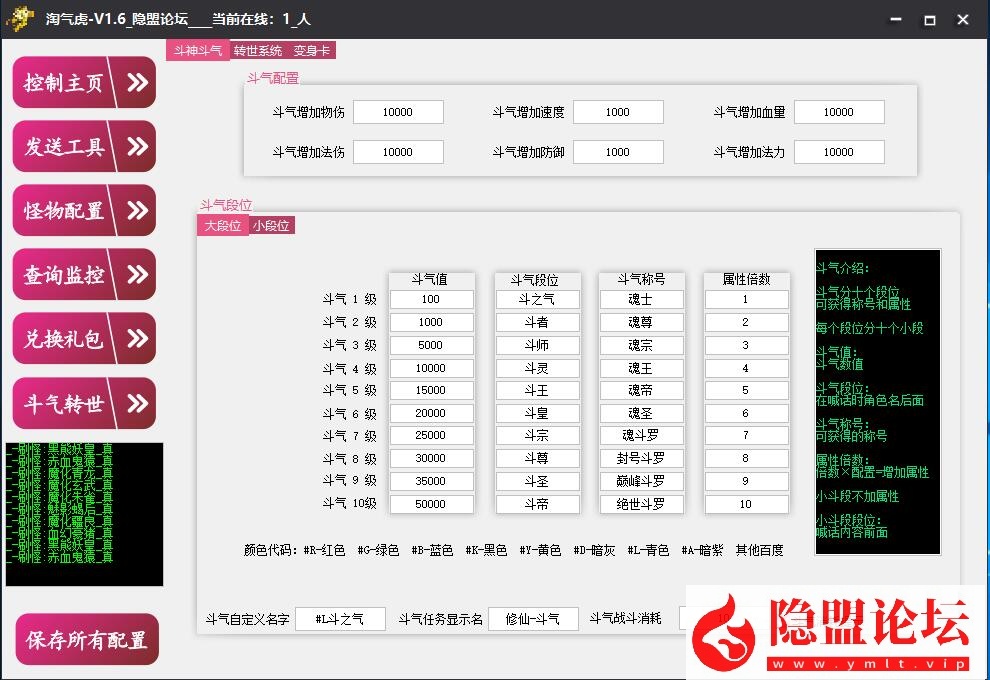Switch to the 转世系统 tab
Viewport: 990px width, 680px height.
[258, 50]
